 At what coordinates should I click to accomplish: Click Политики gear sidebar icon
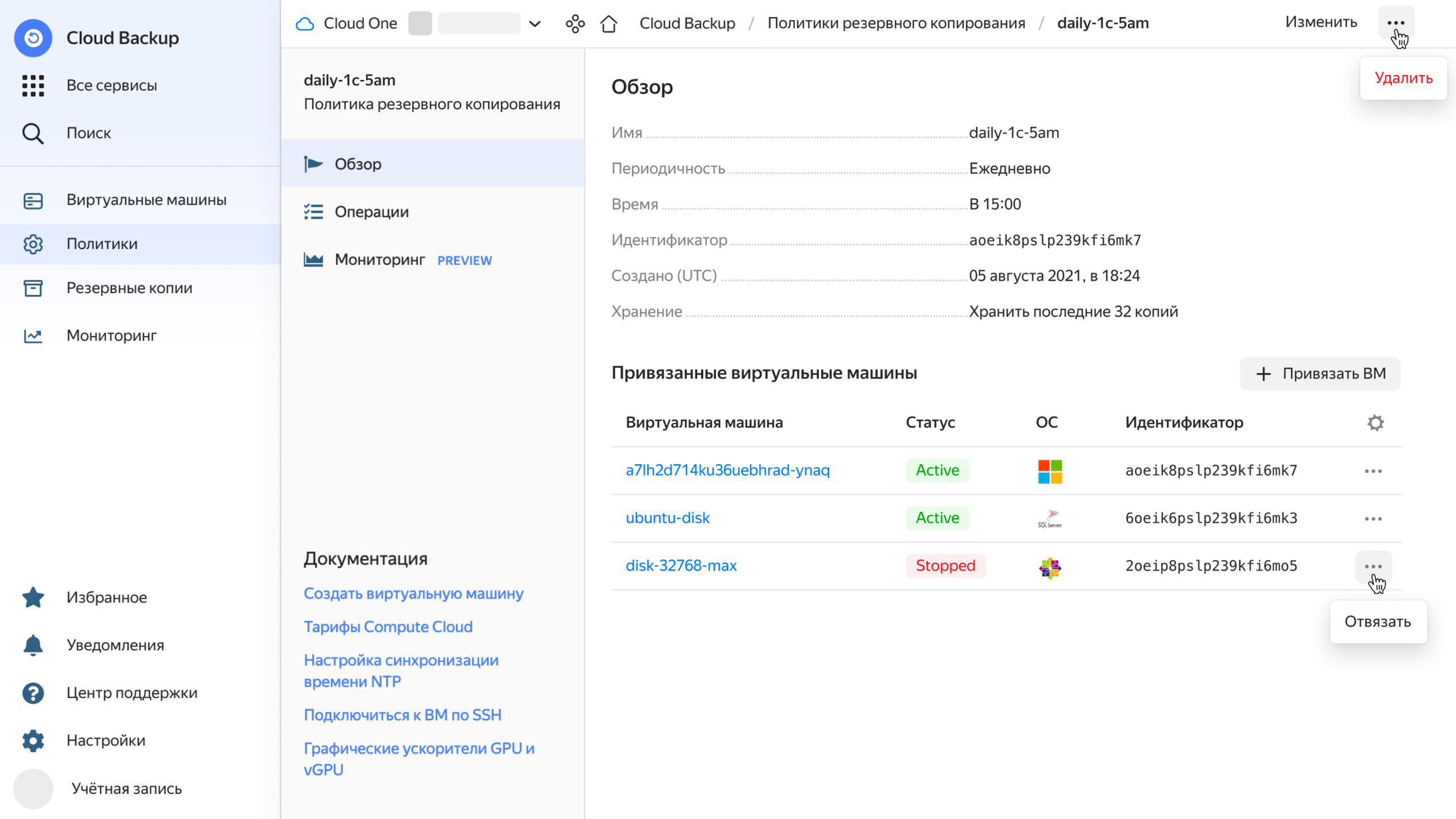click(33, 244)
